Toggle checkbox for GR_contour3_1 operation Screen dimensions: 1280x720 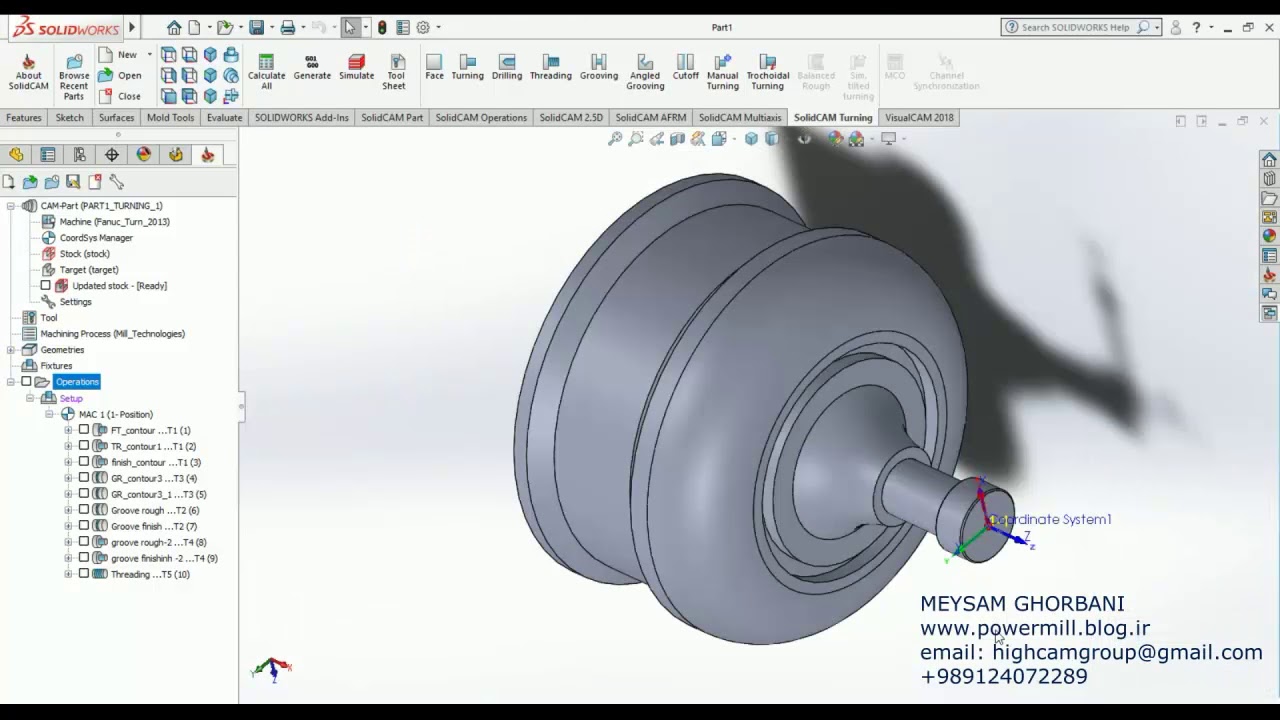pyautogui.click(x=84, y=494)
